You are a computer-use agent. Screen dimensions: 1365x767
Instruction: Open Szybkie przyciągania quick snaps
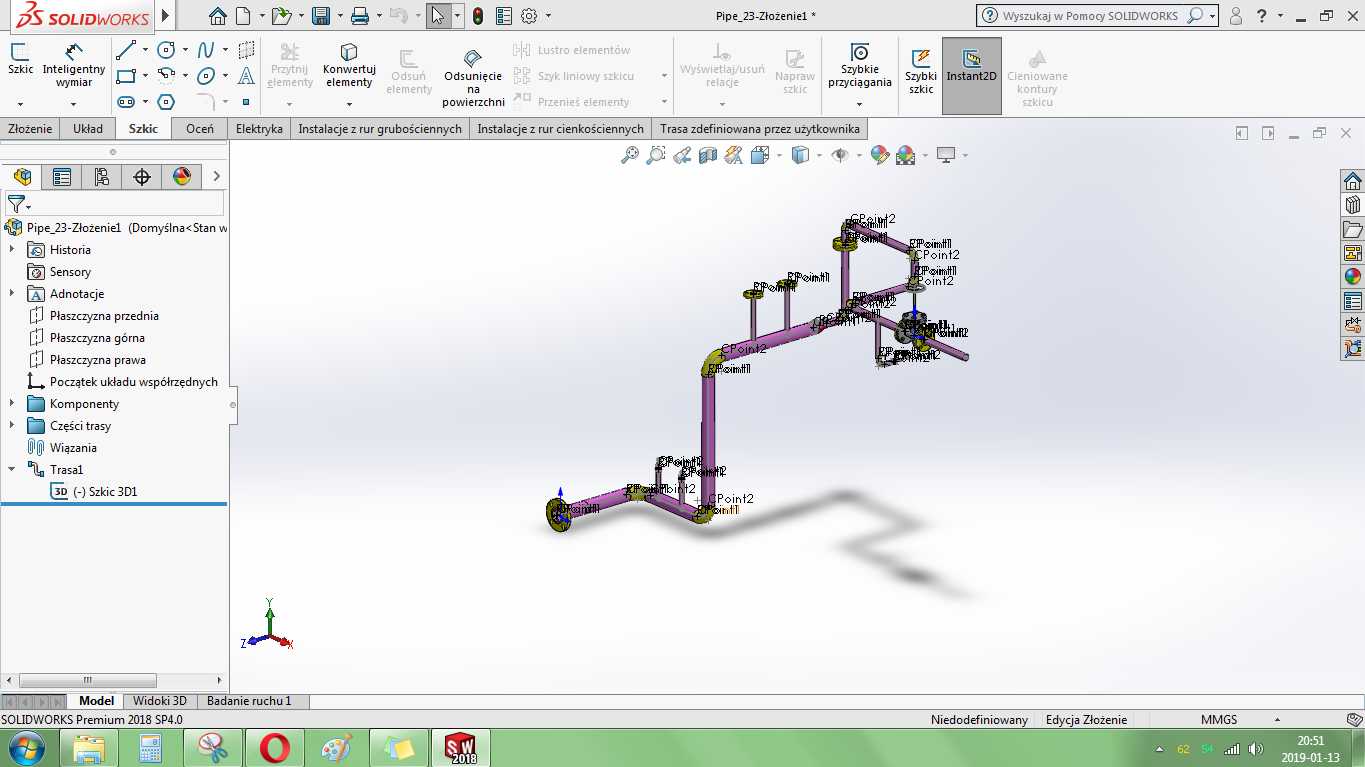point(859,65)
